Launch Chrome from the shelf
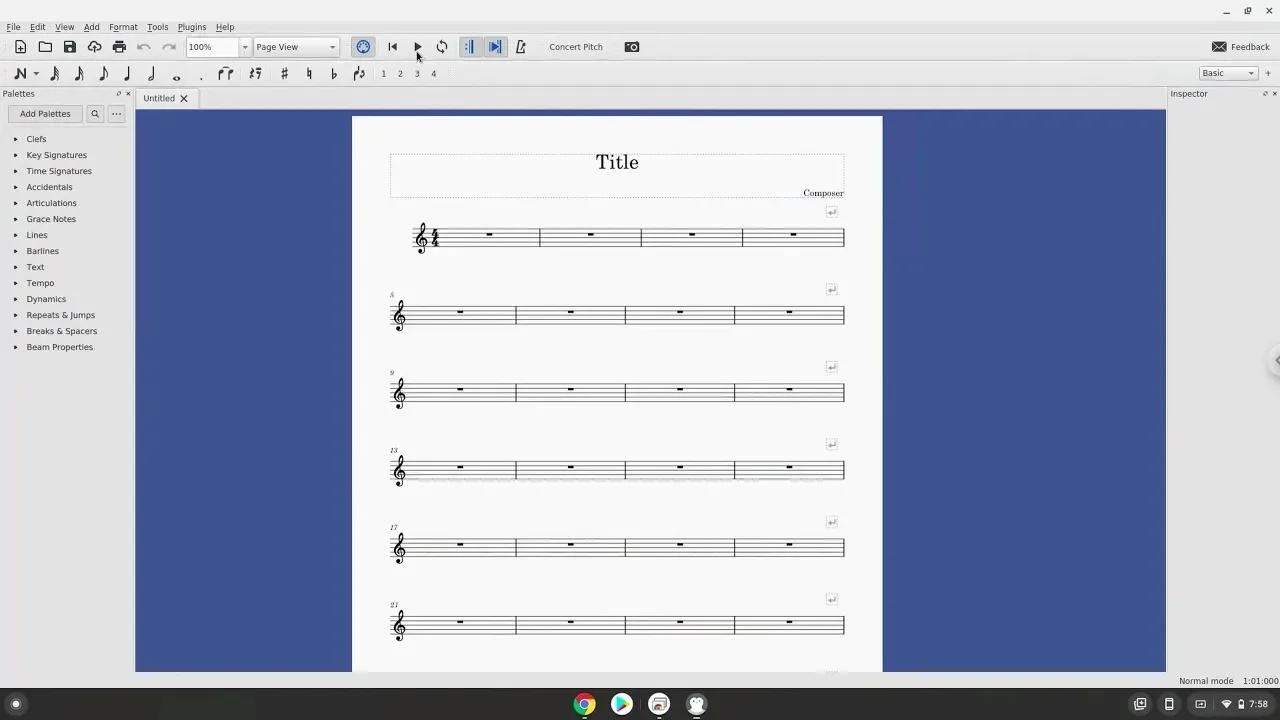The width and height of the screenshot is (1280, 720). 584,704
